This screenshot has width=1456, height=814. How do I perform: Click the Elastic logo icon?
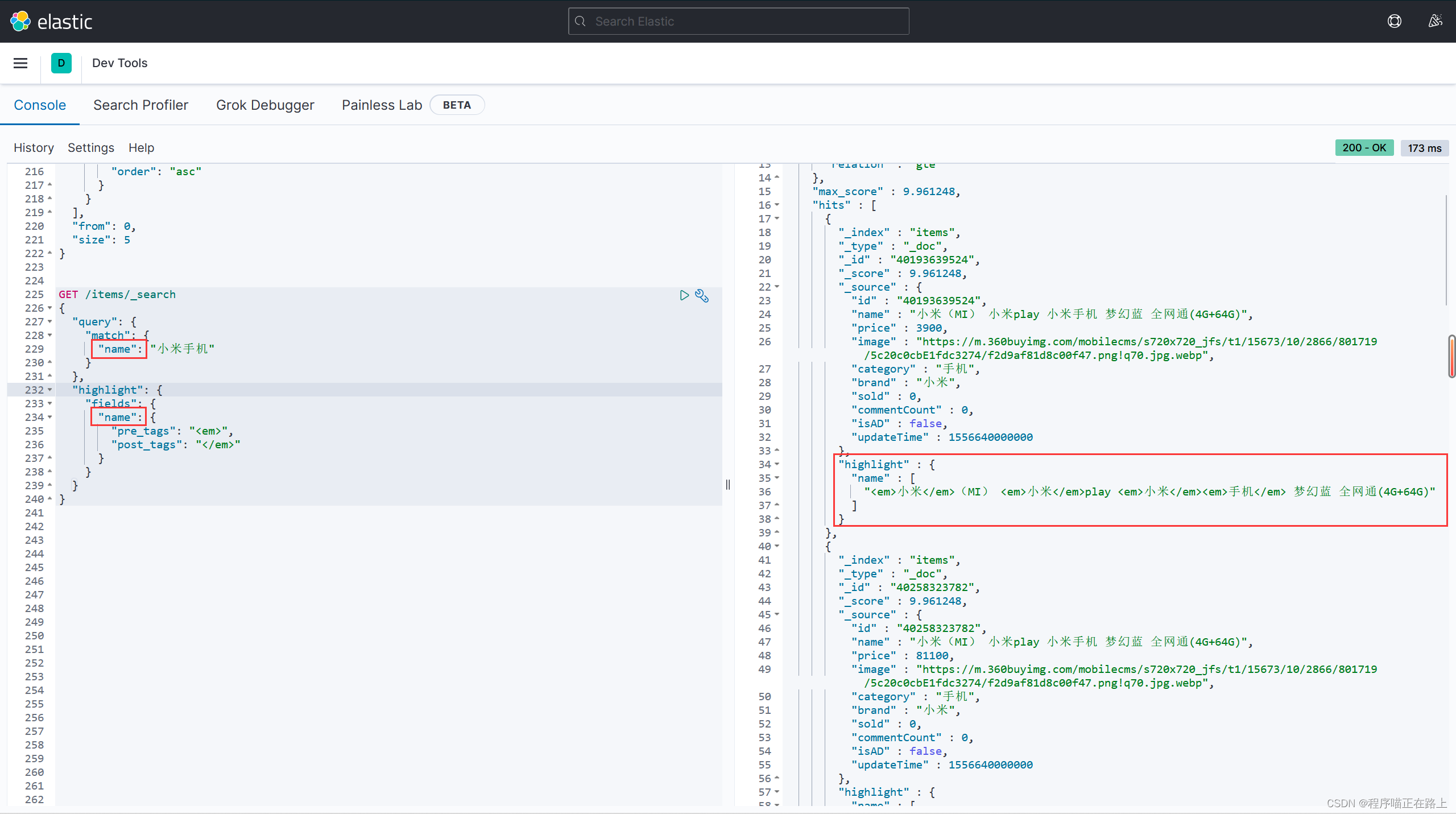(x=20, y=21)
